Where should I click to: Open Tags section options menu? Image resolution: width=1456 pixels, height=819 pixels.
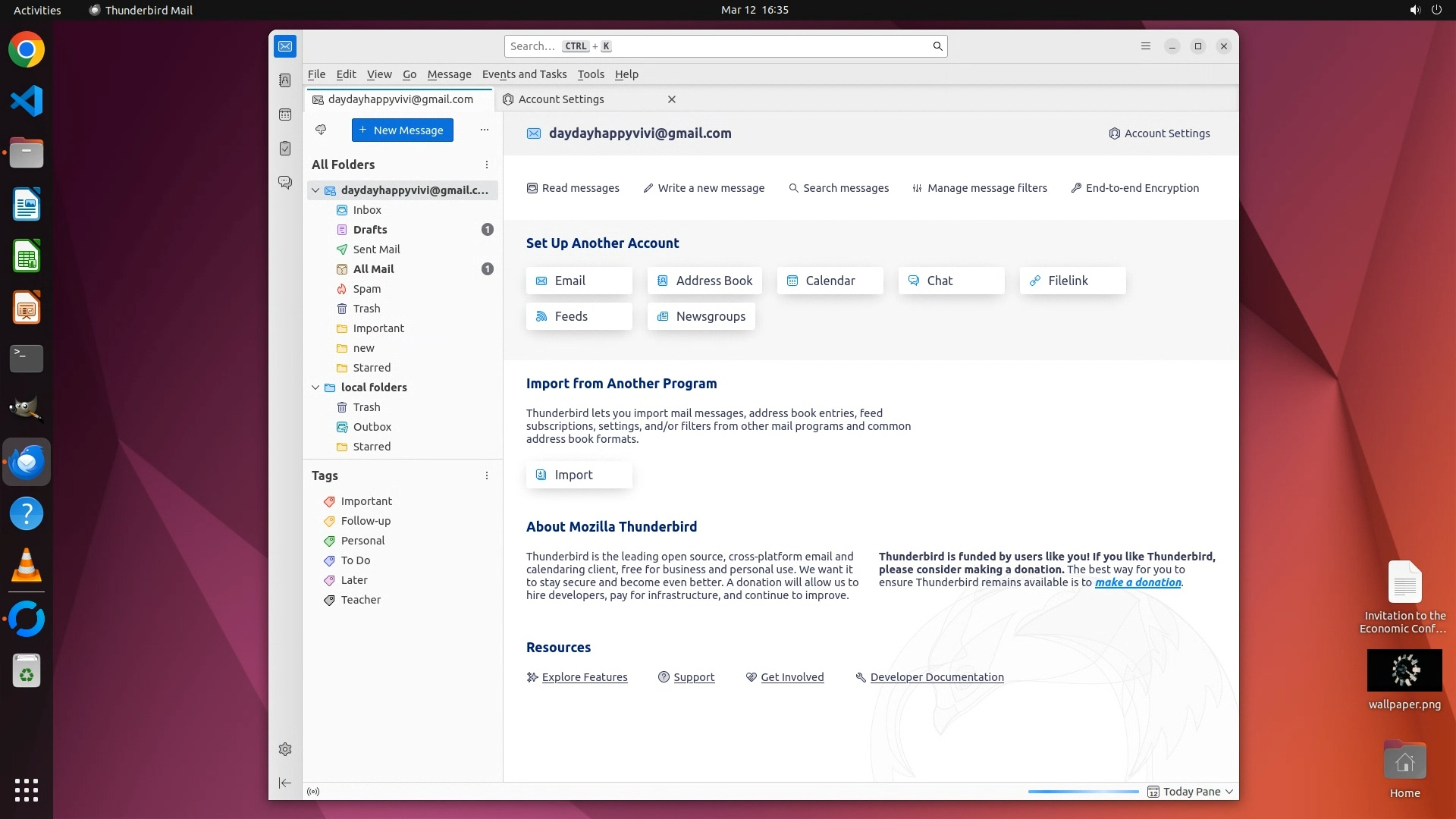click(x=487, y=475)
